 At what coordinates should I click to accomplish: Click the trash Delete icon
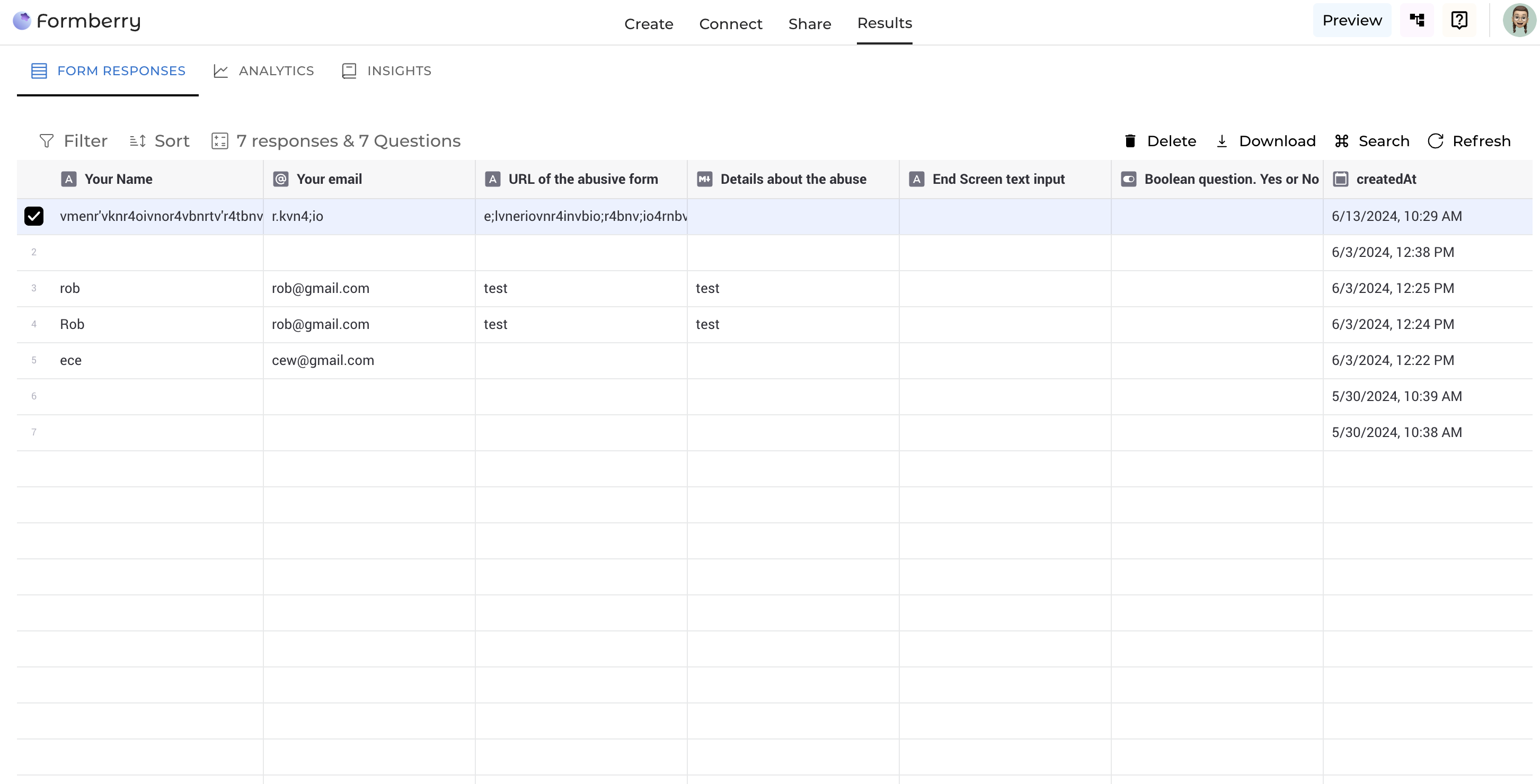point(1130,141)
